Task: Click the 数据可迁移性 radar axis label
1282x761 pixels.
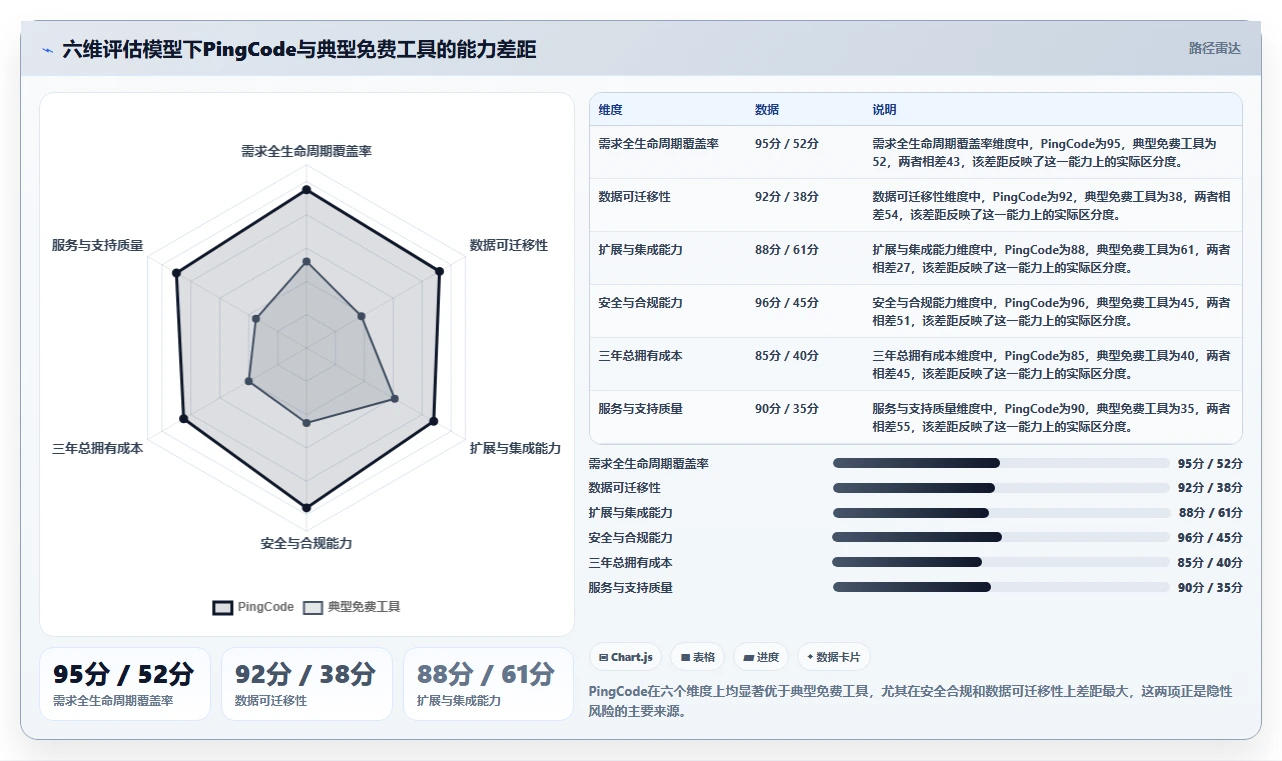Action: (x=509, y=245)
